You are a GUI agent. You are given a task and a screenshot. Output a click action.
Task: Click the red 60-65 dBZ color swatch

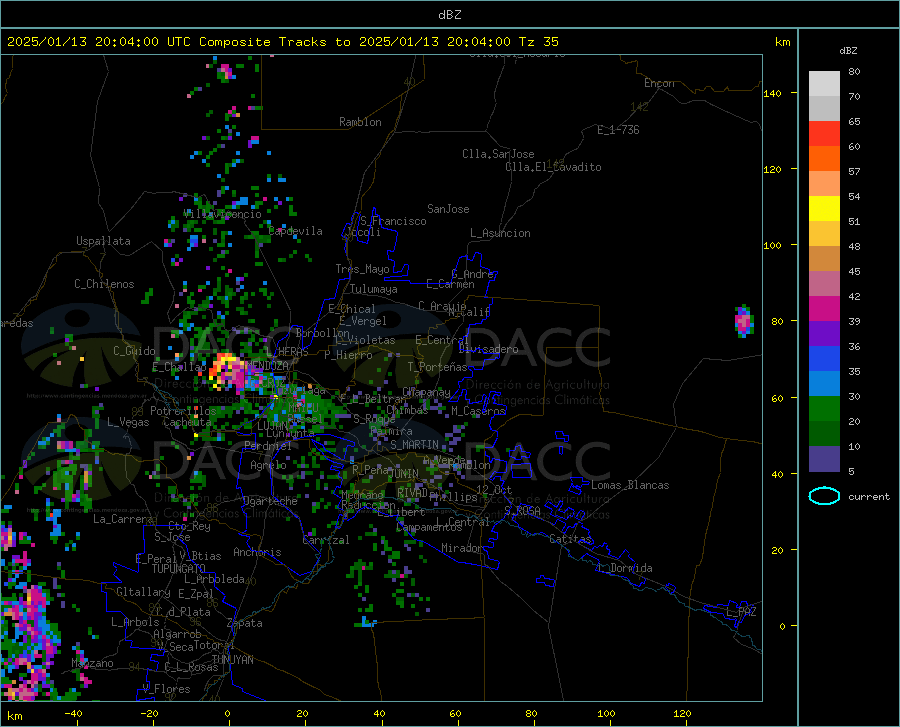coord(824,134)
